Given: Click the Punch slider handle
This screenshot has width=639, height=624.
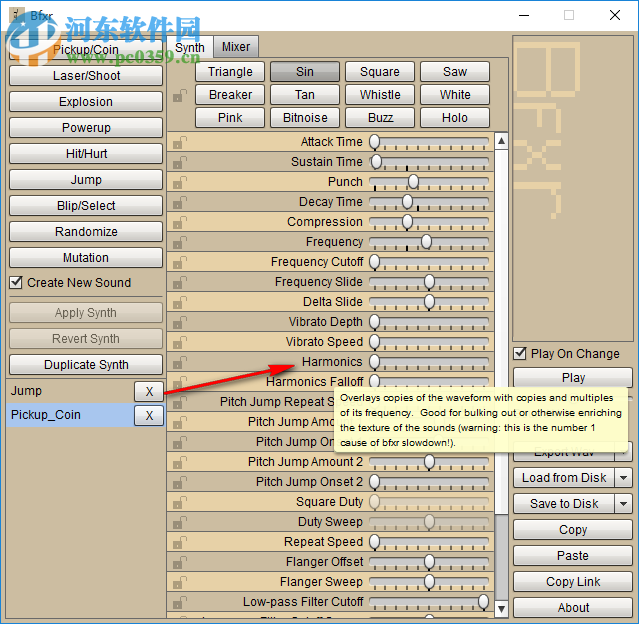Looking at the screenshot, I should [413, 182].
